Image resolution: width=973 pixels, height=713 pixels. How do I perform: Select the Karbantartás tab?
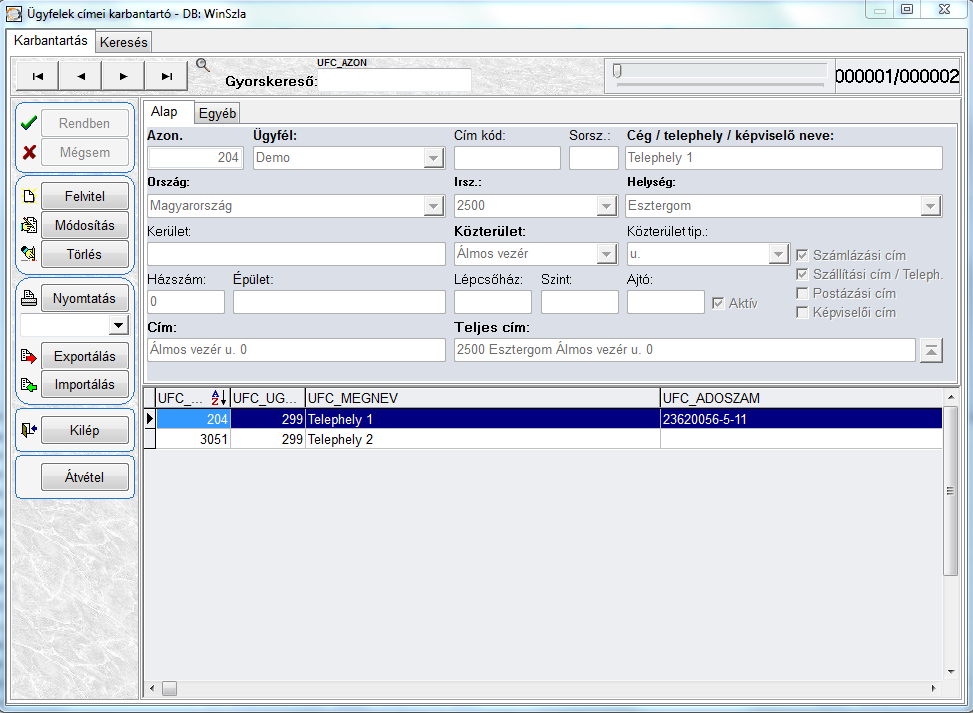(51, 40)
